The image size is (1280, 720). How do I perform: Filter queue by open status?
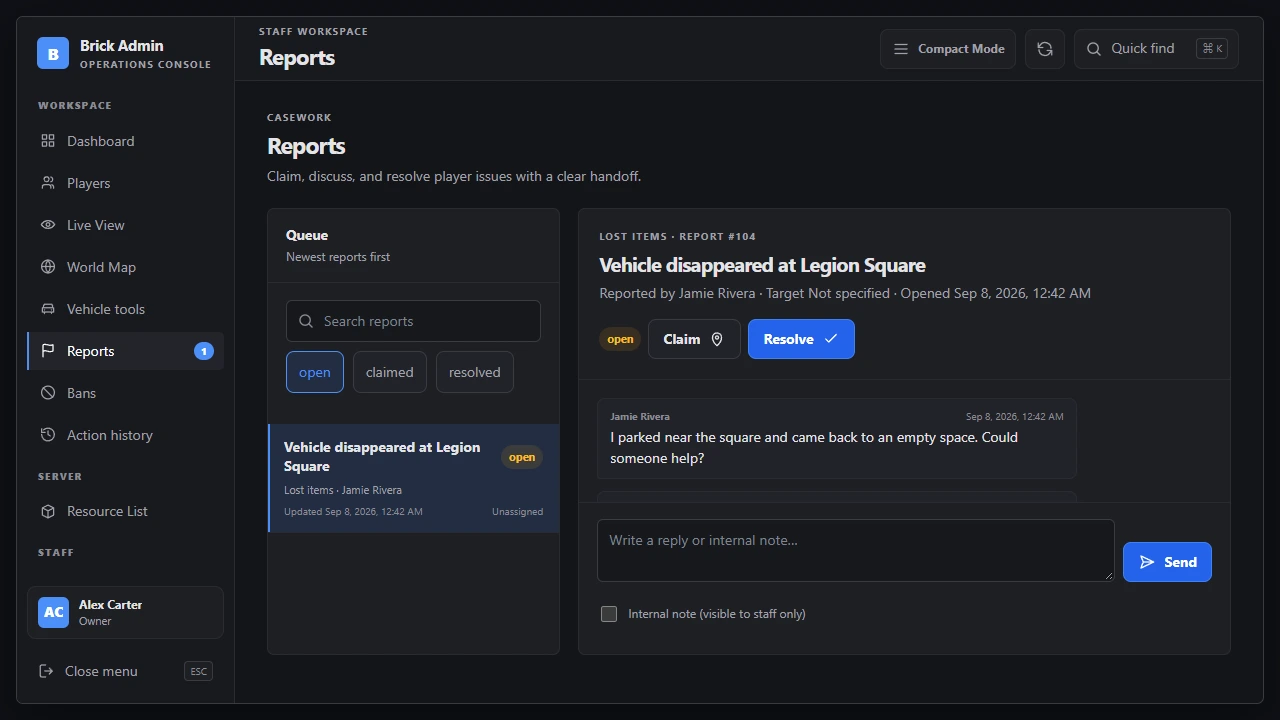pos(315,372)
